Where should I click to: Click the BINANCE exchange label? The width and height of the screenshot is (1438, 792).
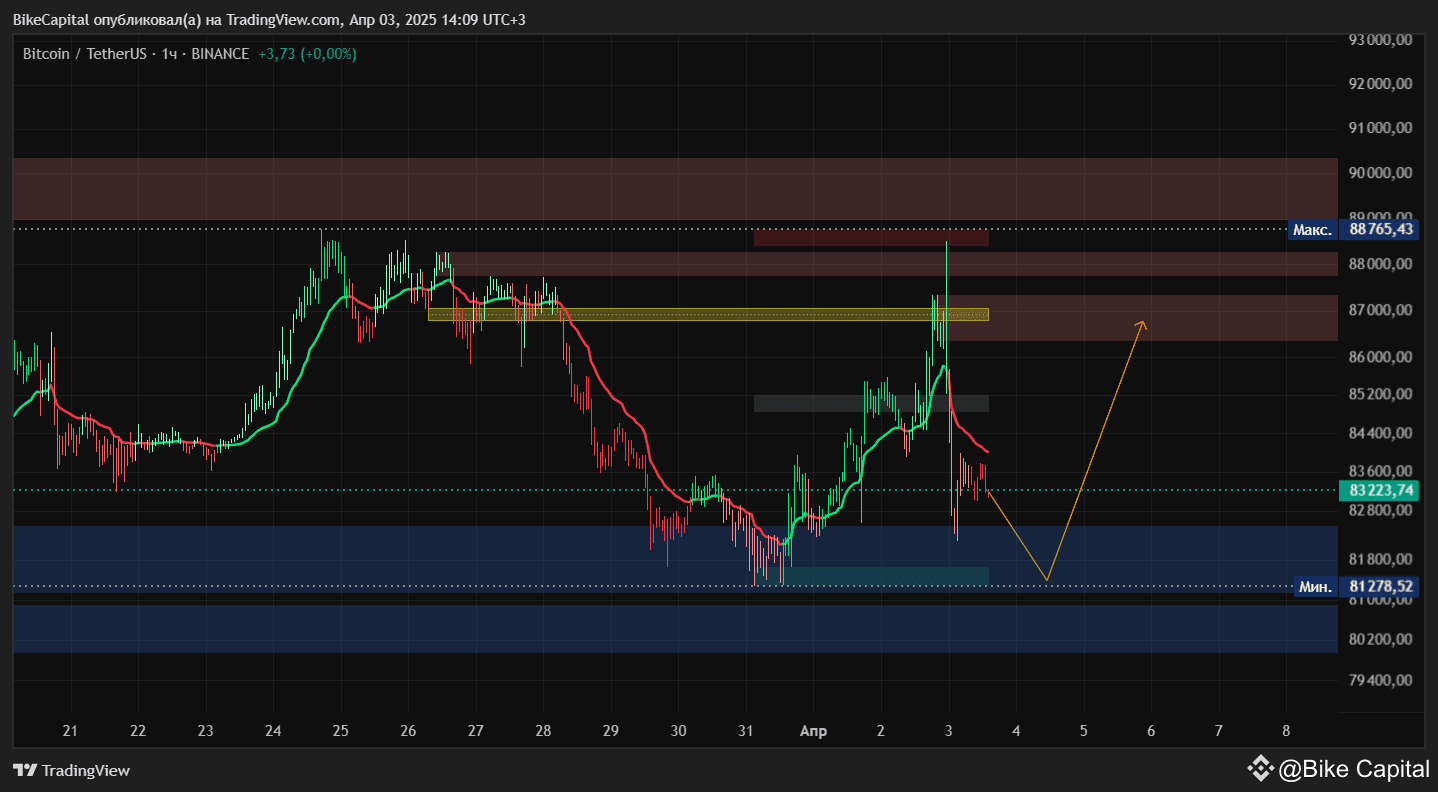click(x=218, y=54)
